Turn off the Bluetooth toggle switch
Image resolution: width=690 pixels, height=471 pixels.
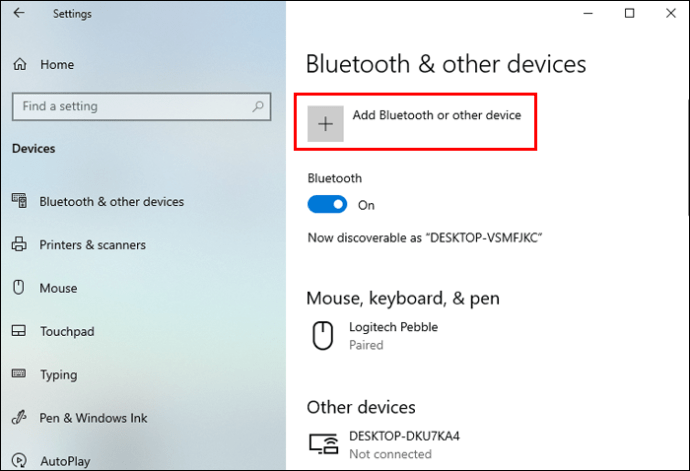tap(327, 205)
